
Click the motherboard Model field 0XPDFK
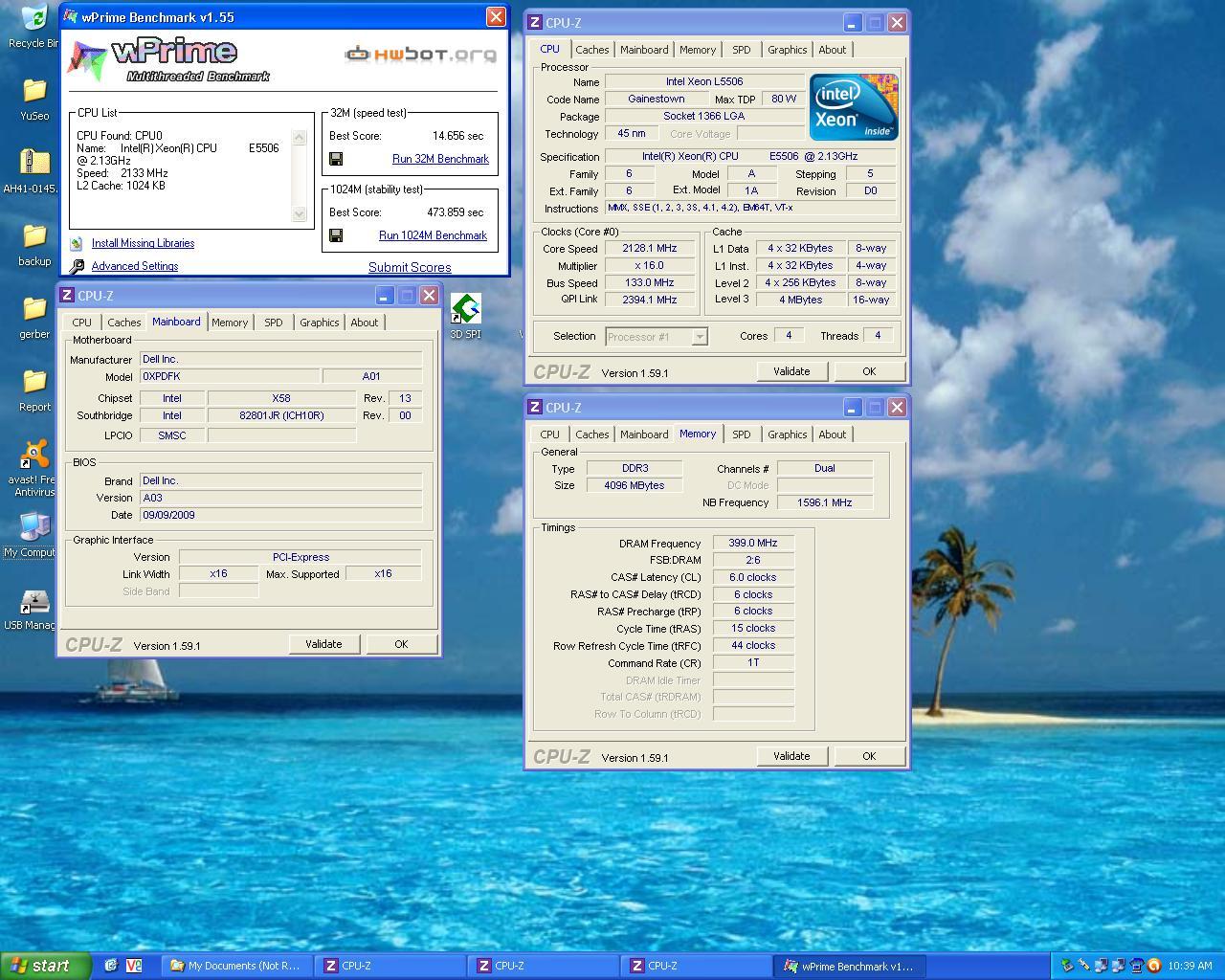coord(230,377)
